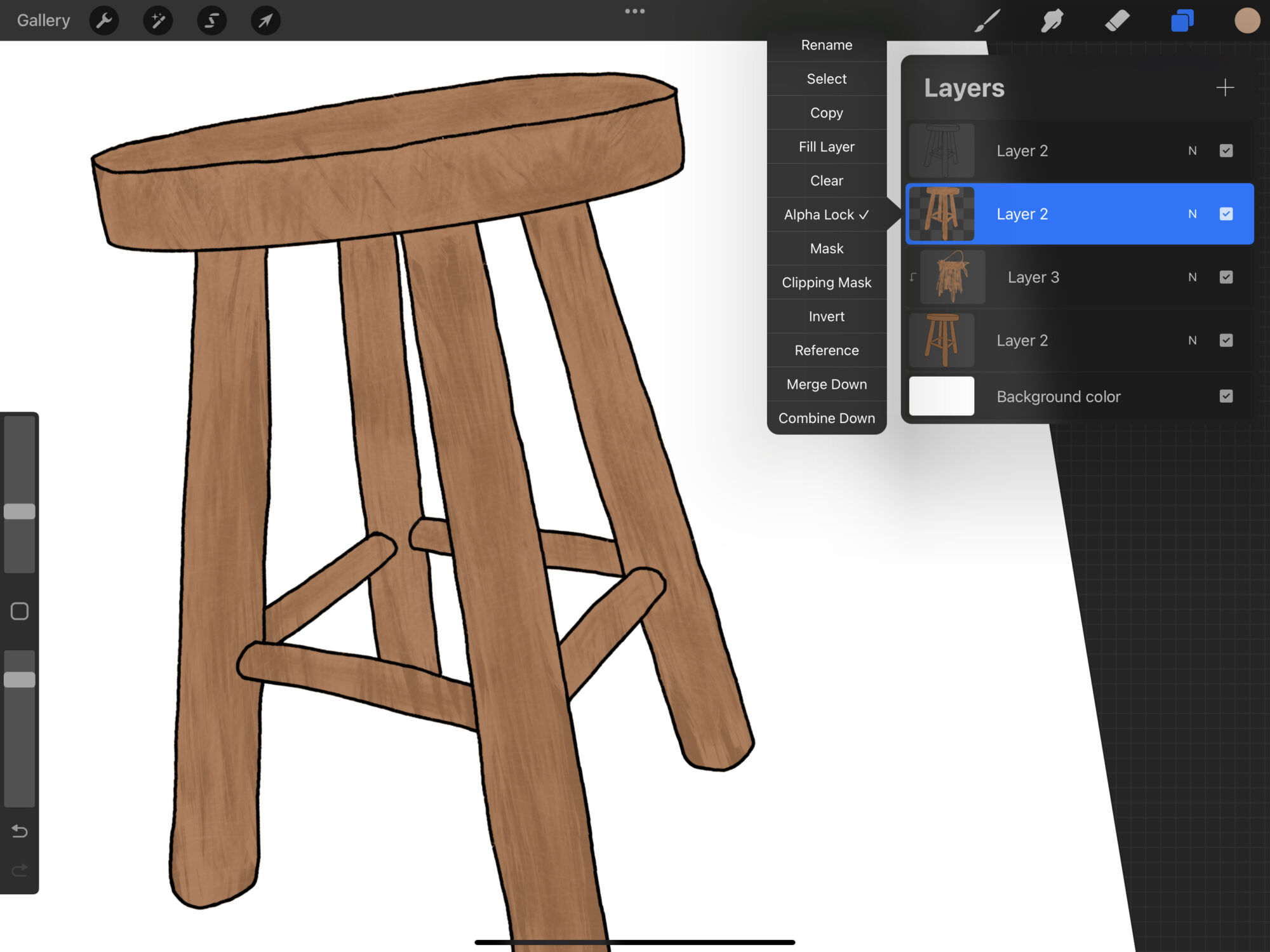Hide the Layer 3 visibility checkbox
Viewport: 1270px width, 952px height.
click(x=1226, y=278)
